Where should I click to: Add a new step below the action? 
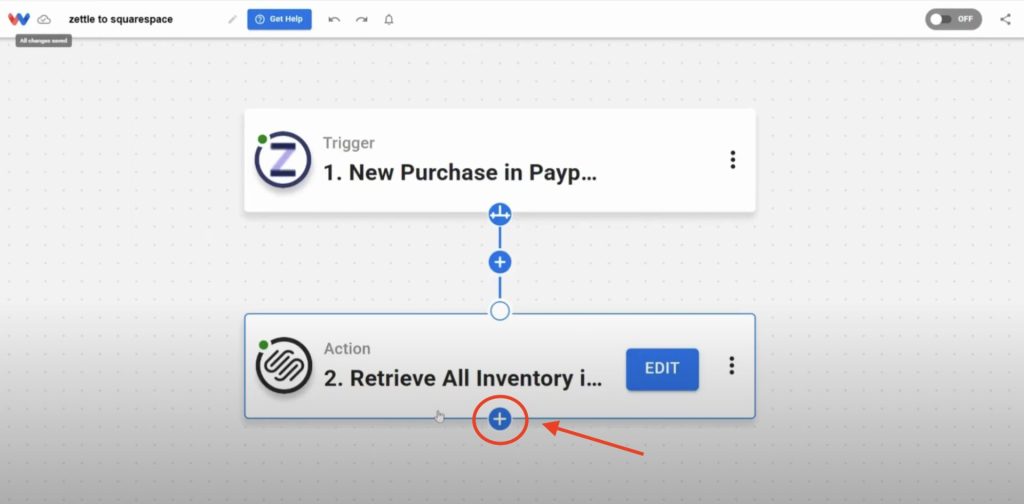[x=500, y=419]
